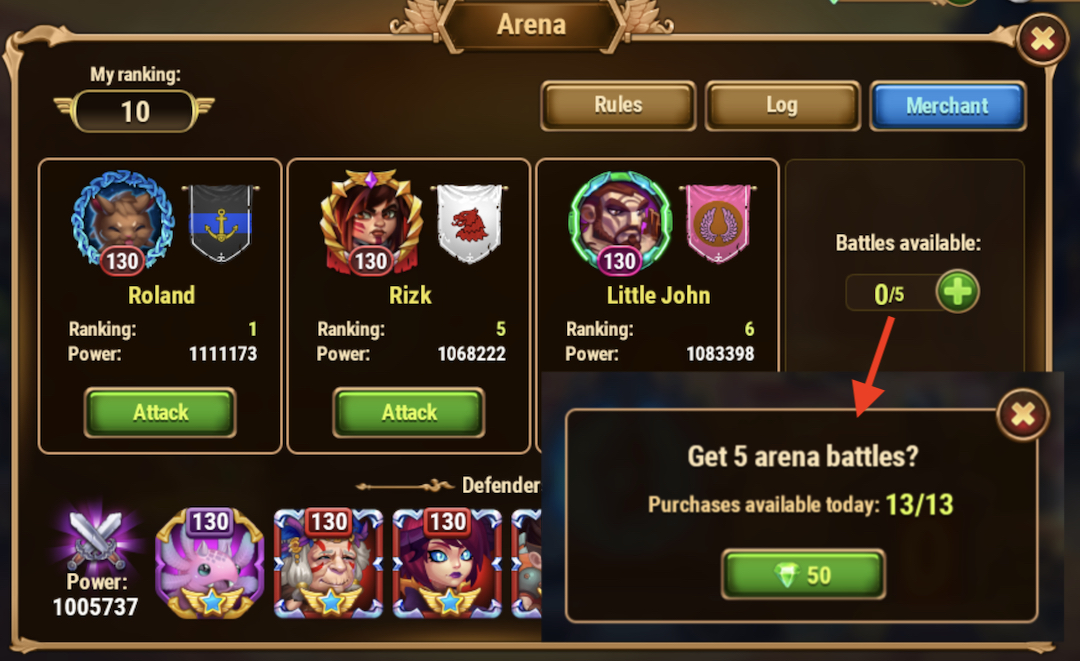Click the crossed swords power icon

click(x=96, y=538)
